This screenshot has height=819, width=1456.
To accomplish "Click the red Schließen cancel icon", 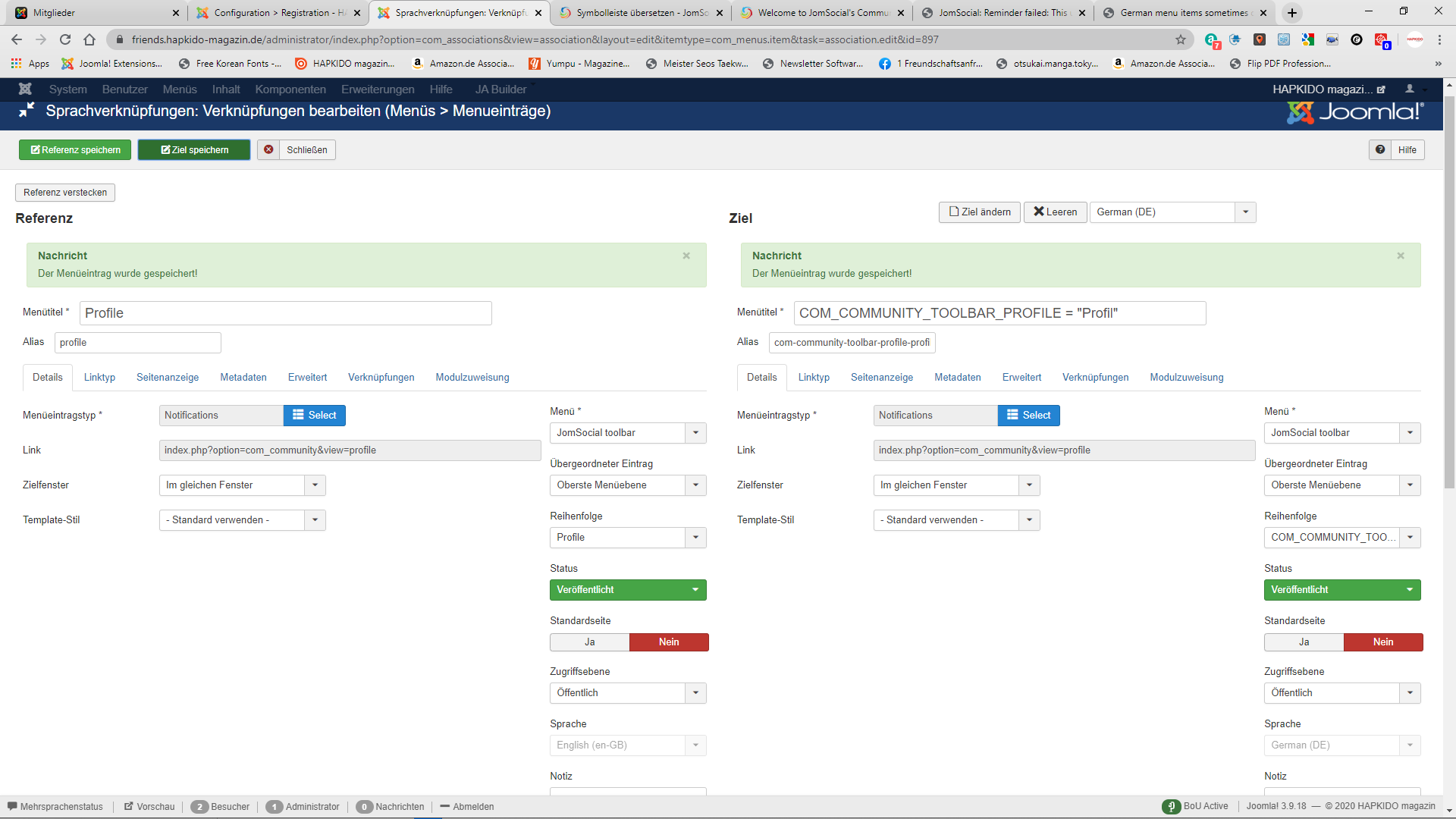I will [x=268, y=149].
